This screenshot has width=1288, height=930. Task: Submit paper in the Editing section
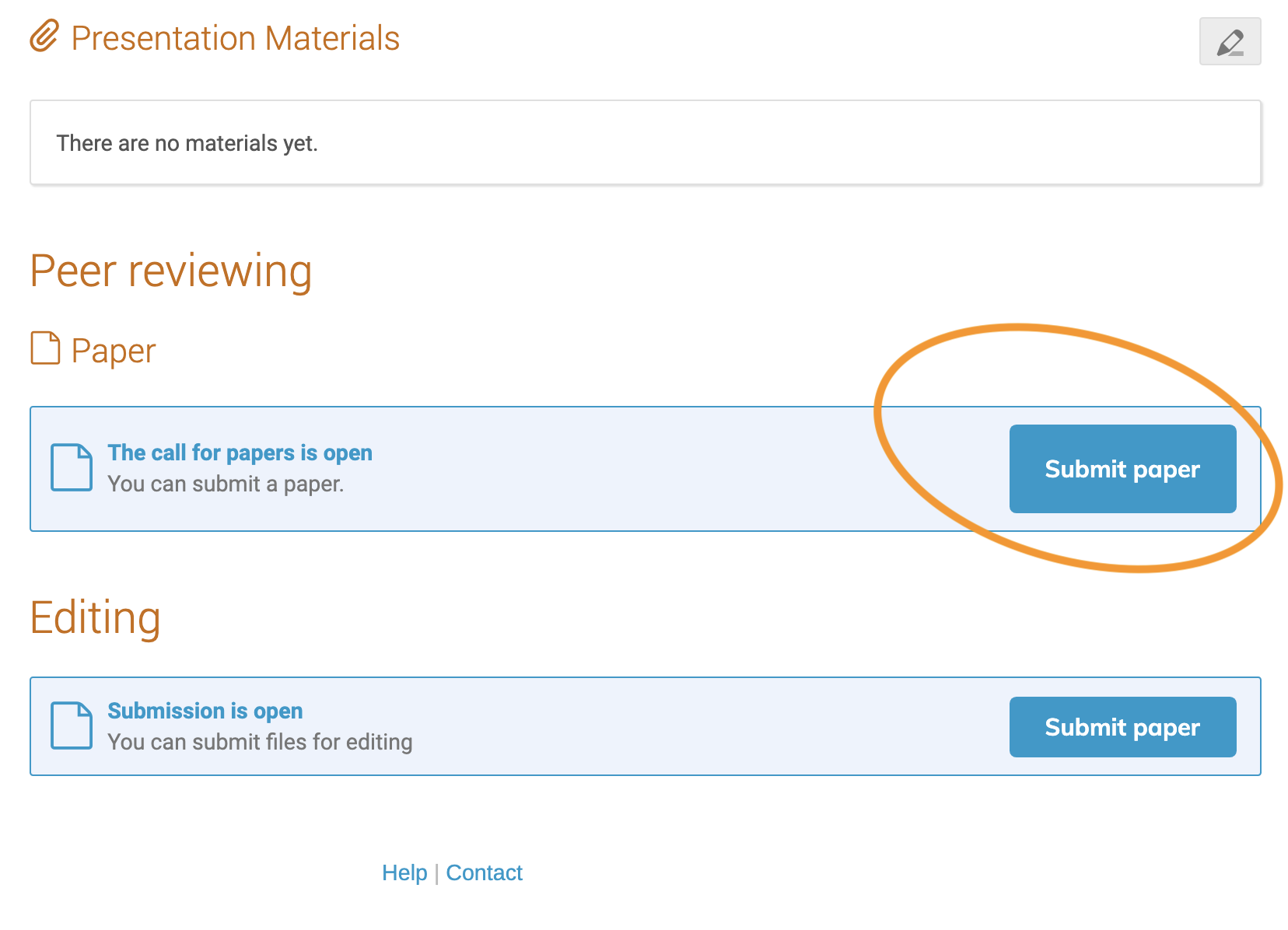(1122, 727)
